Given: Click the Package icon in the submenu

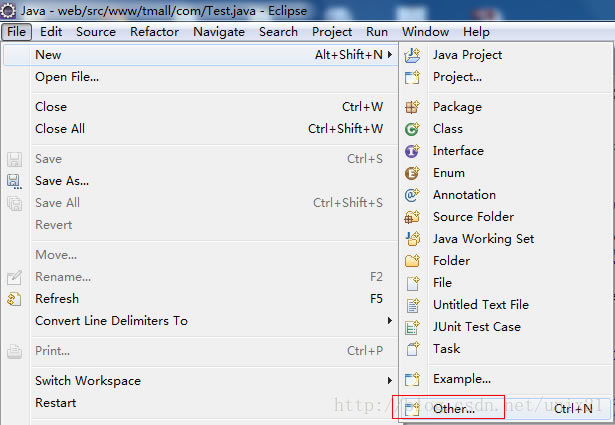Looking at the screenshot, I should tap(412, 107).
